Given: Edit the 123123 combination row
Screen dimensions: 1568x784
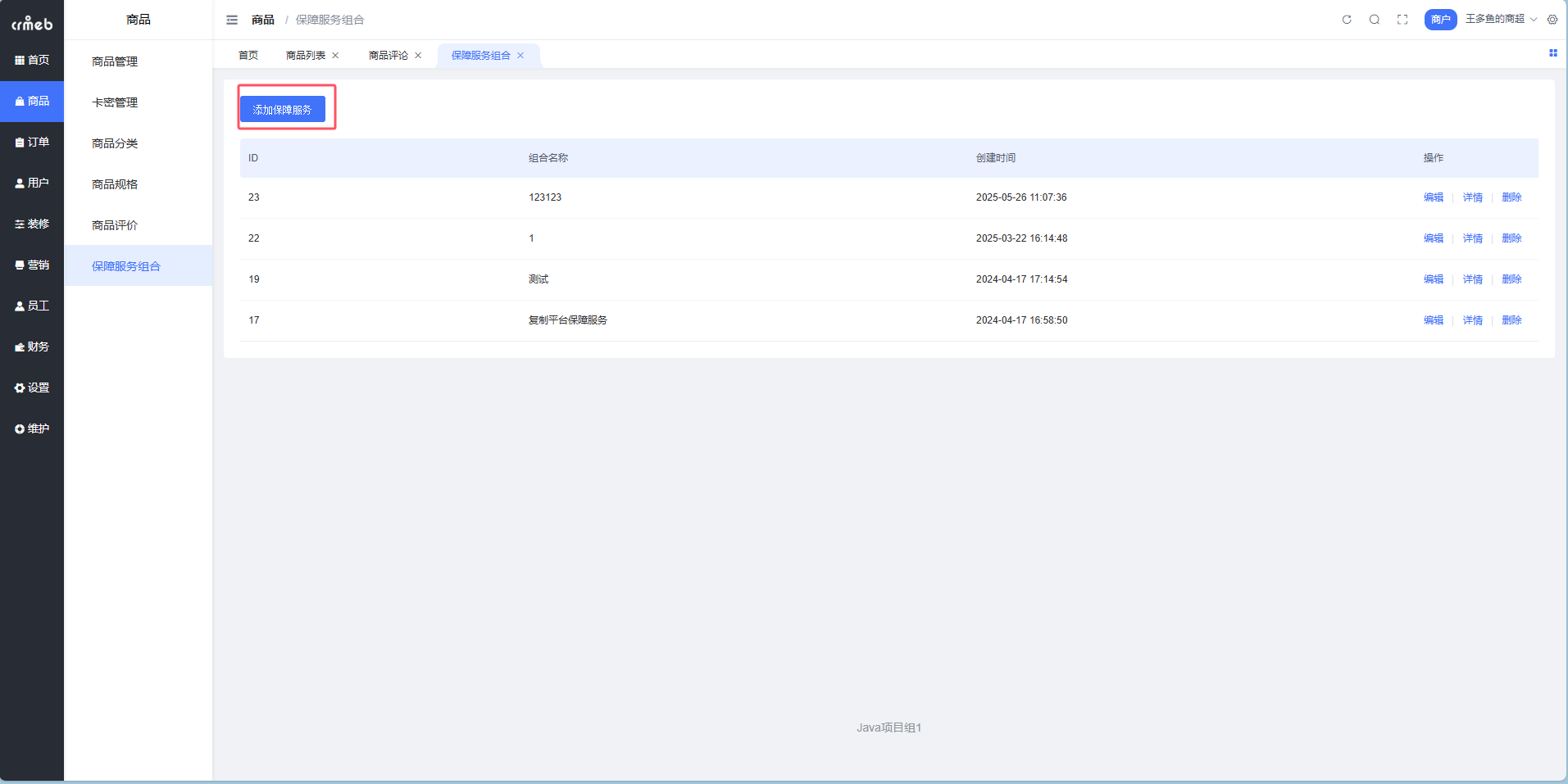Looking at the screenshot, I should click(1433, 197).
